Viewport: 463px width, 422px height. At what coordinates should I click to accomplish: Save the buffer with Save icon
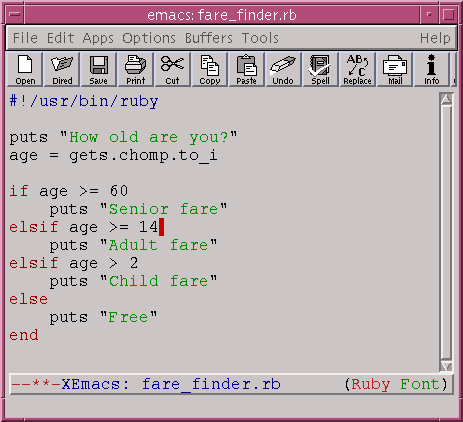pos(99,69)
